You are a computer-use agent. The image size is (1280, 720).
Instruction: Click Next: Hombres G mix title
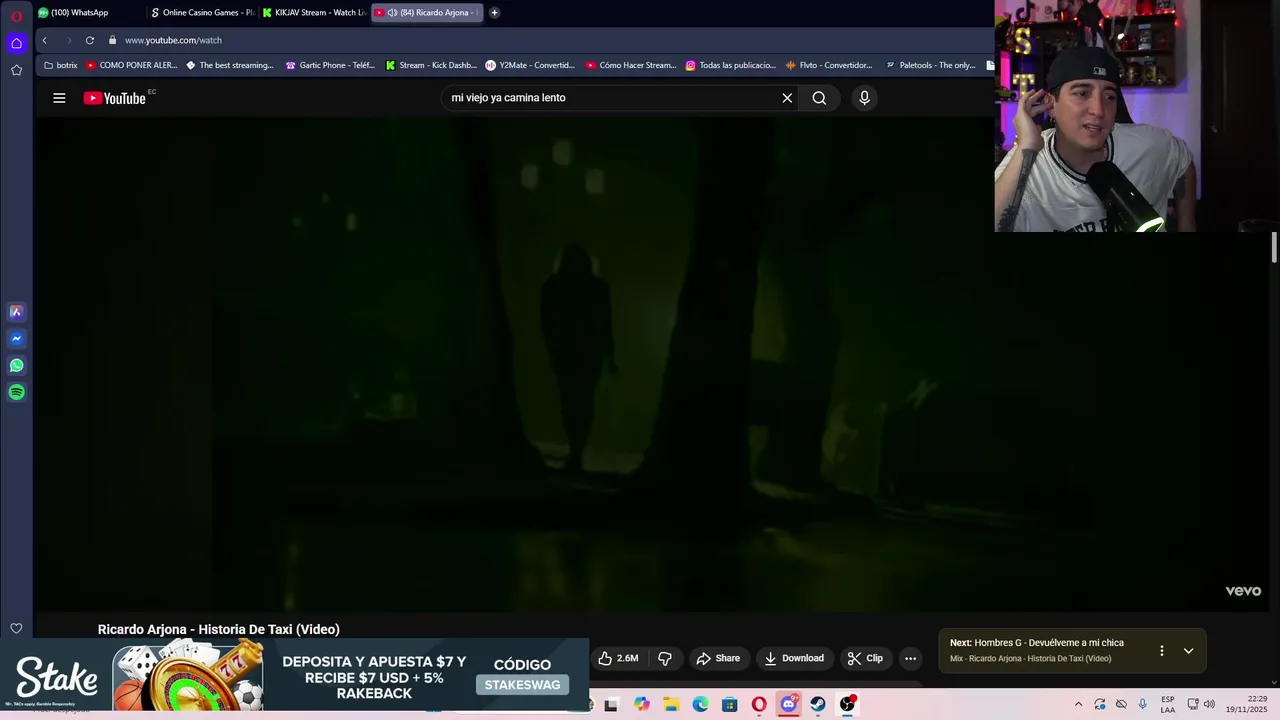(1037, 643)
